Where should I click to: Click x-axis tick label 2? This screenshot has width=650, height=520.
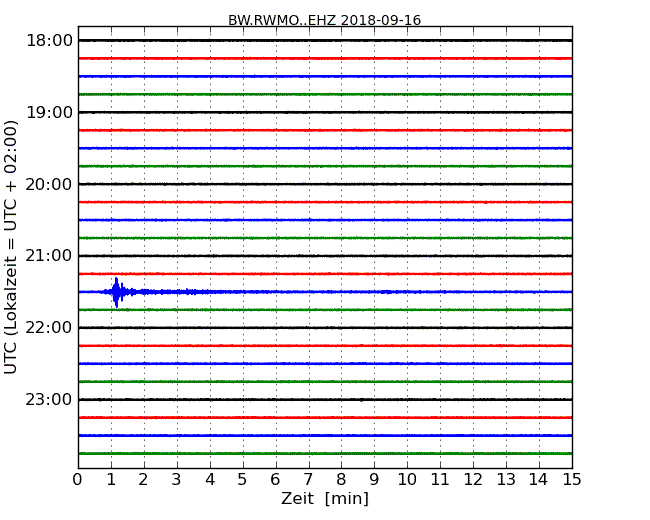(x=144, y=480)
